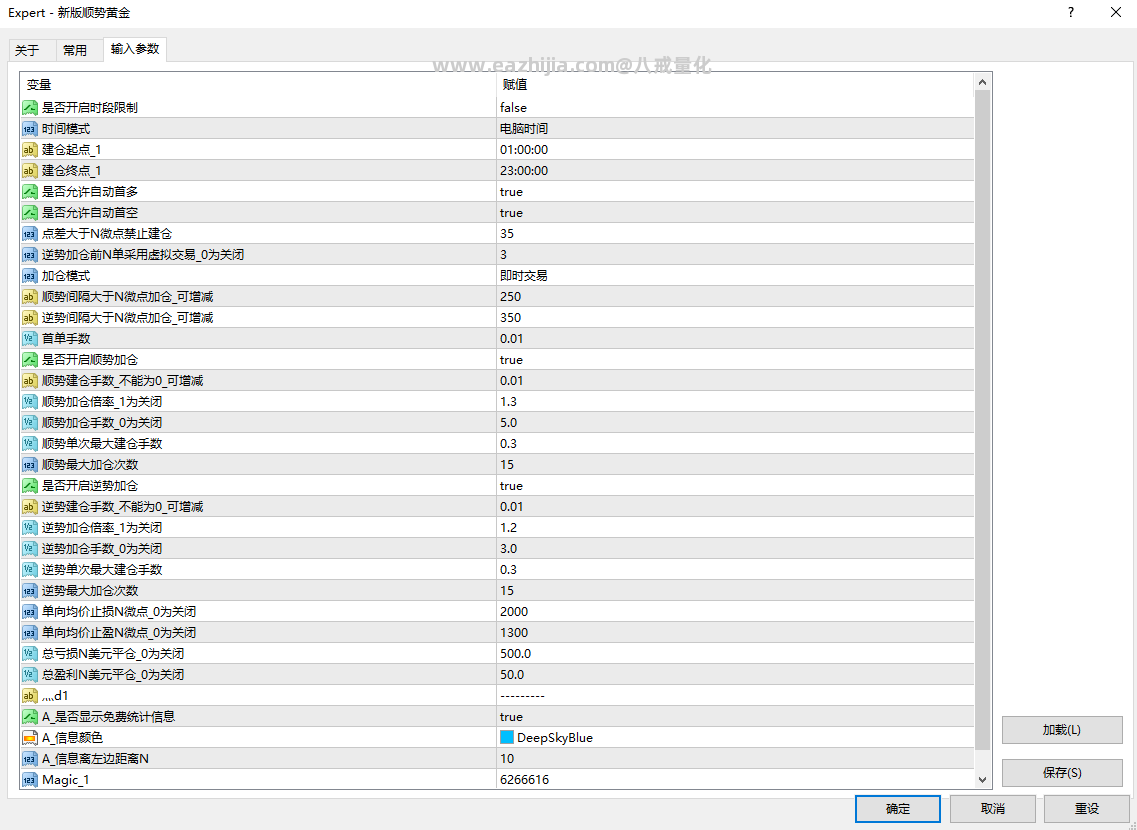1137x830 pixels.
Task: Click the string icon beside 建仓终点_1
Action: point(30,171)
